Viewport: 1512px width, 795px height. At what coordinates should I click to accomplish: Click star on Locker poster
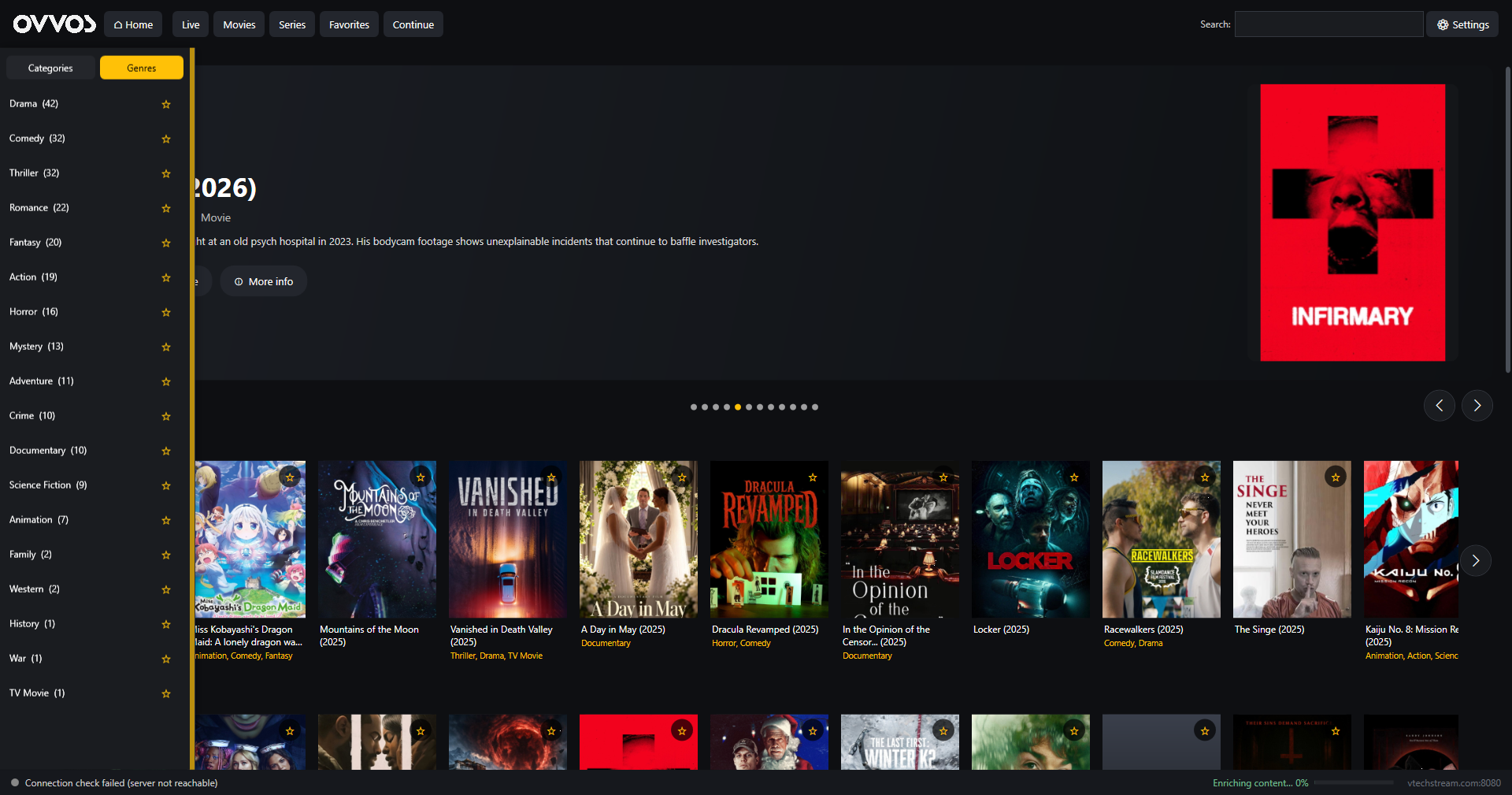coord(1074,477)
